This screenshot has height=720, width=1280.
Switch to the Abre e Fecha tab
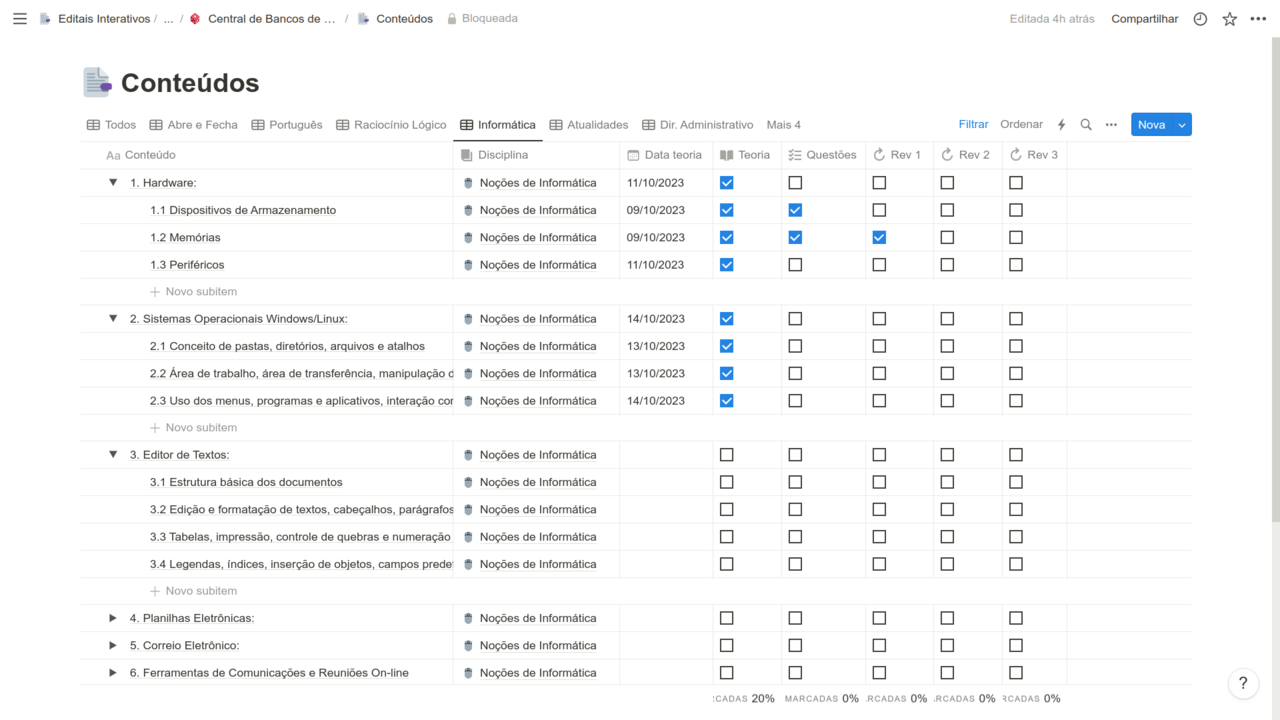click(193, 125)
